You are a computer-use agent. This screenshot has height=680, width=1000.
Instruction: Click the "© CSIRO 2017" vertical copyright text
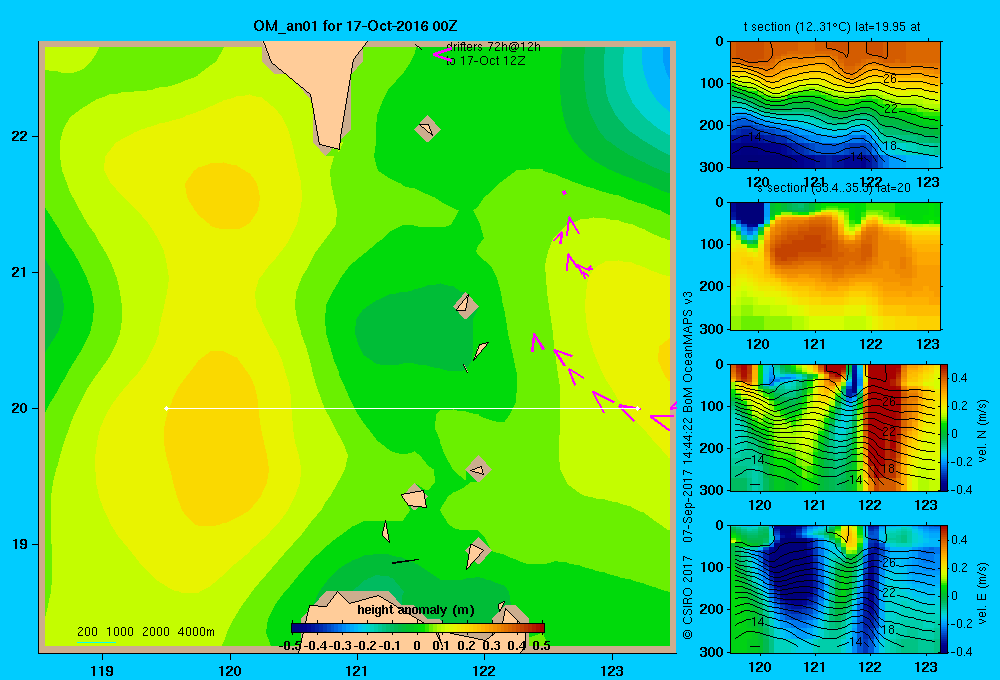point(688,598)
